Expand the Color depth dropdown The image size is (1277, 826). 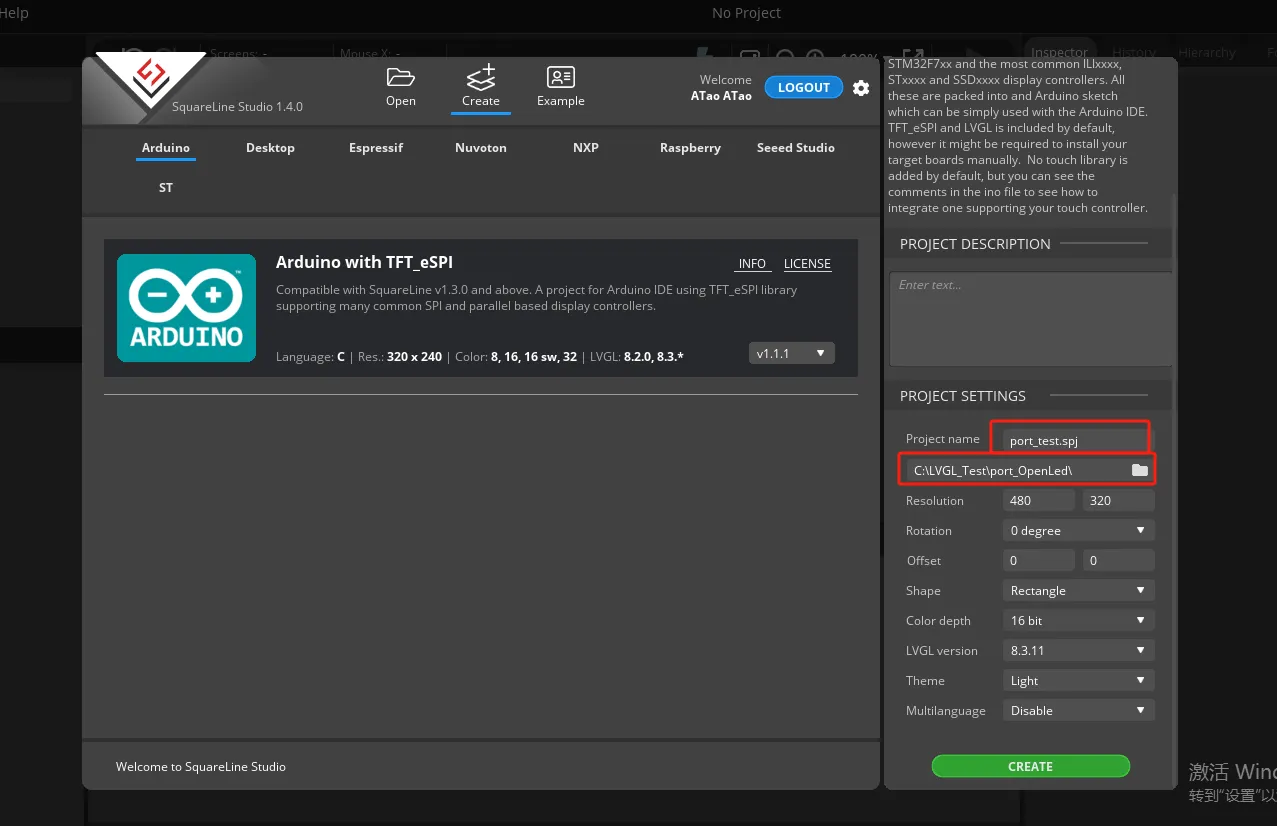1078,621
